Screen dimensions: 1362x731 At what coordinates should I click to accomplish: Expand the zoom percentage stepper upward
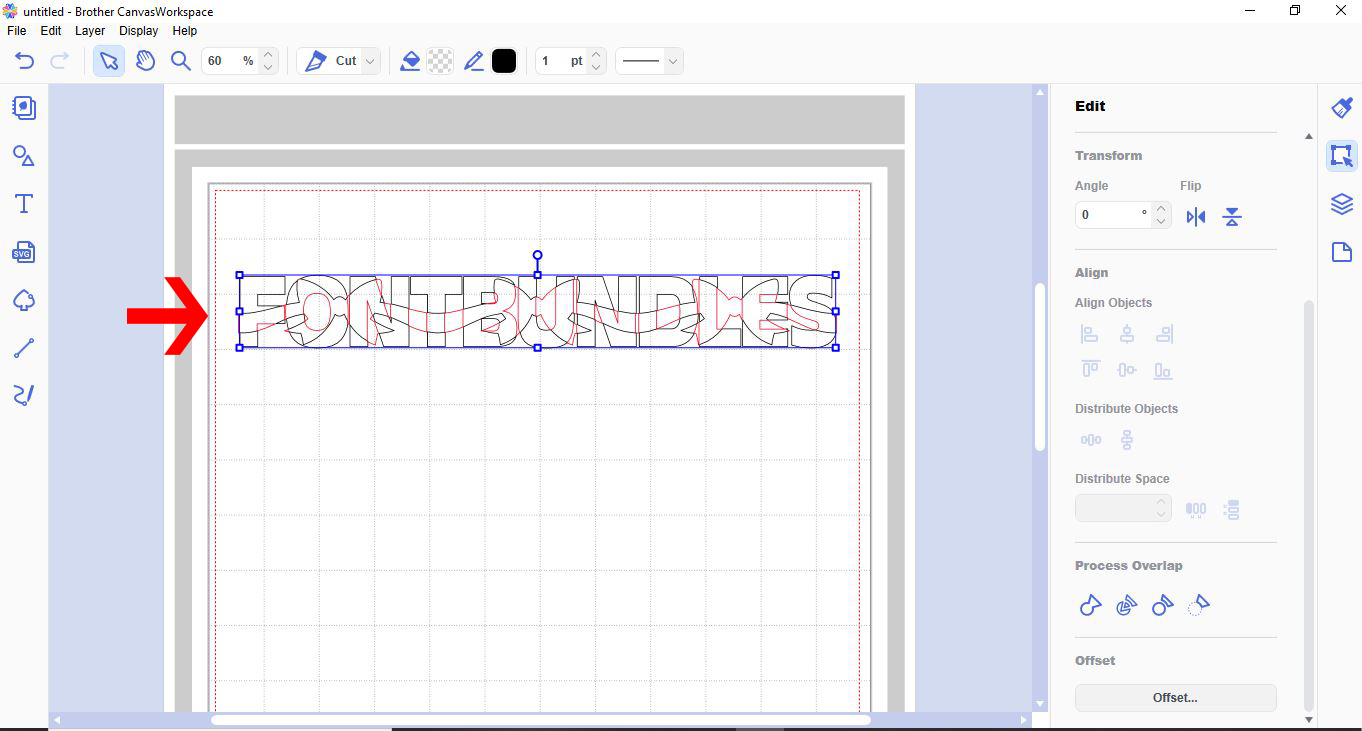(267, 54)
